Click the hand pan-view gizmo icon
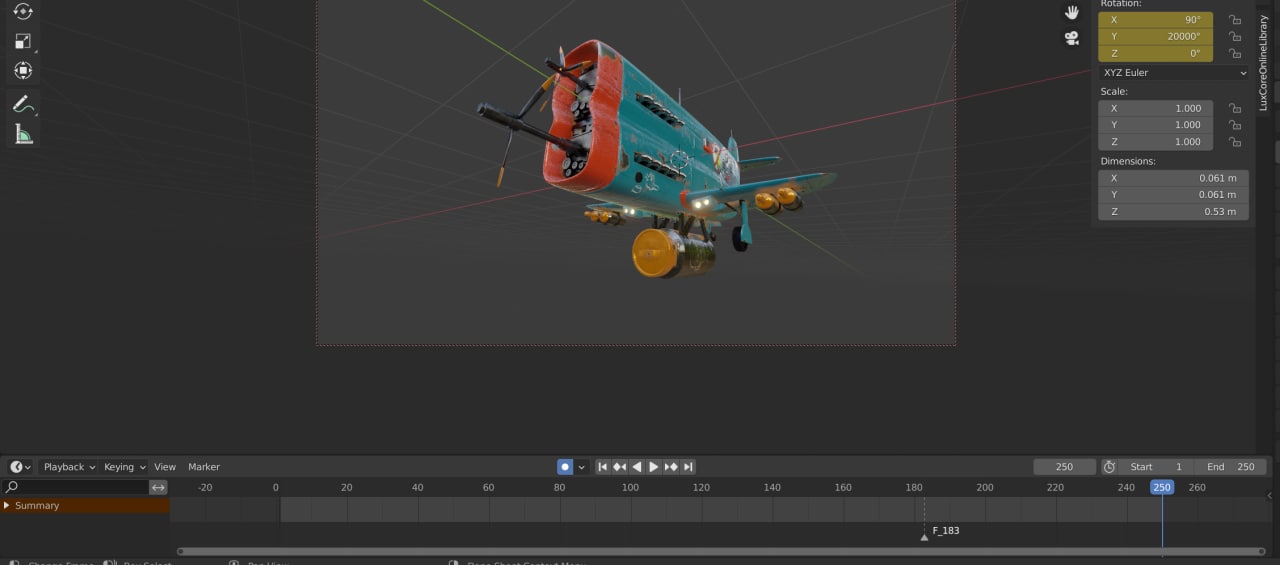 point(1072,12)
